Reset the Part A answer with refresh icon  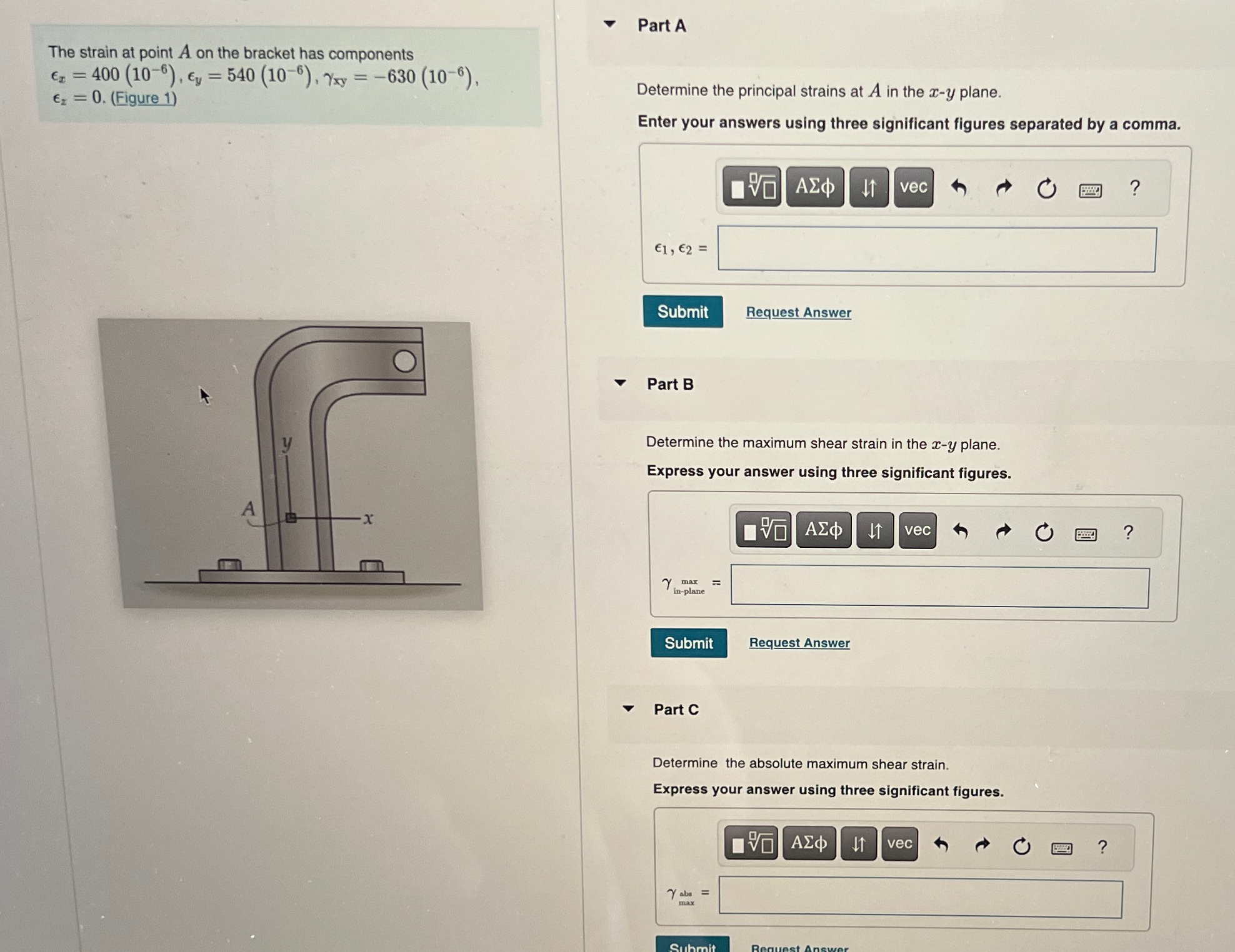(x=1046, y=188)
